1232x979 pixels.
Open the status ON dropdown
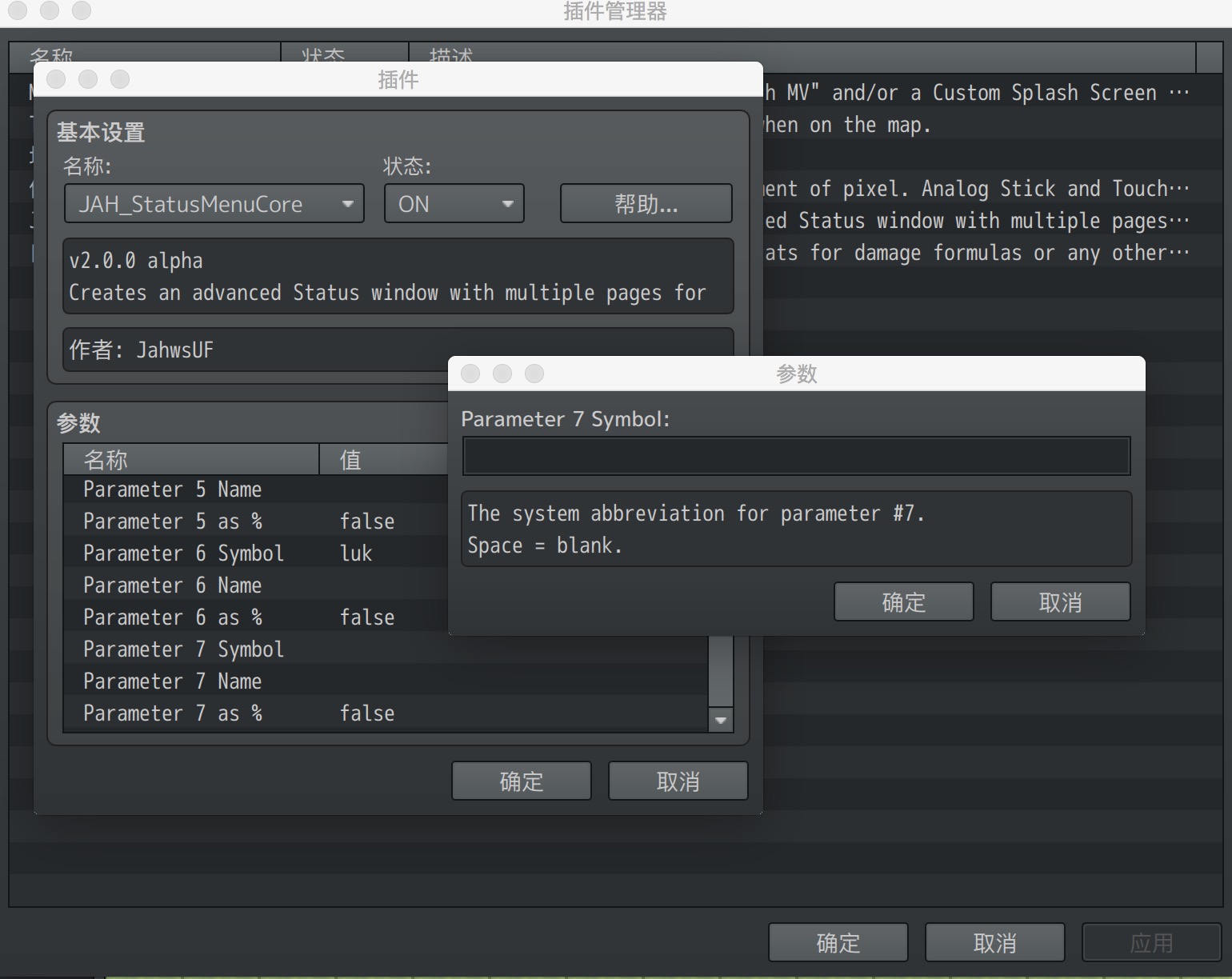pos(454,204)
